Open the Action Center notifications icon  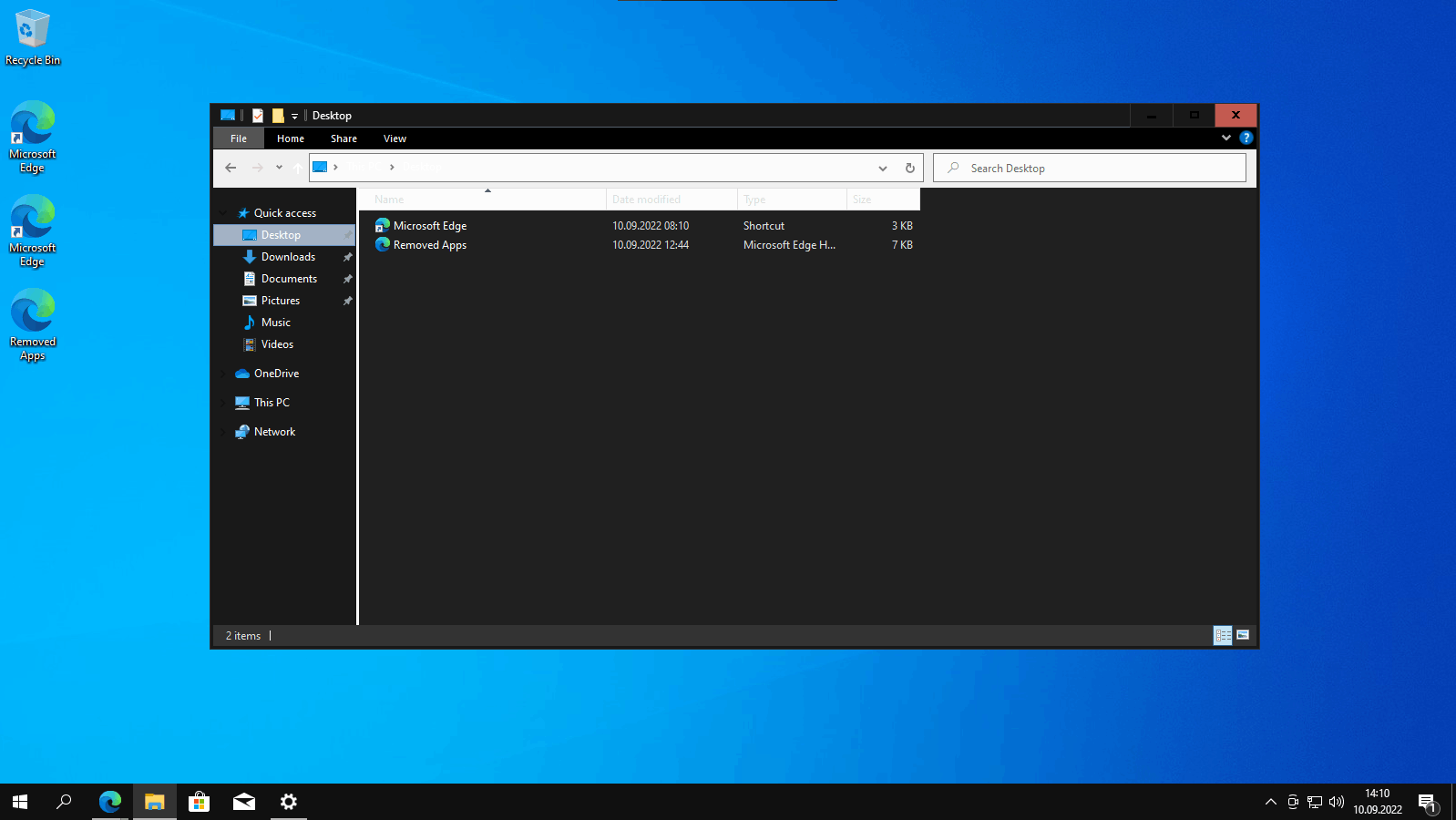1428,802
